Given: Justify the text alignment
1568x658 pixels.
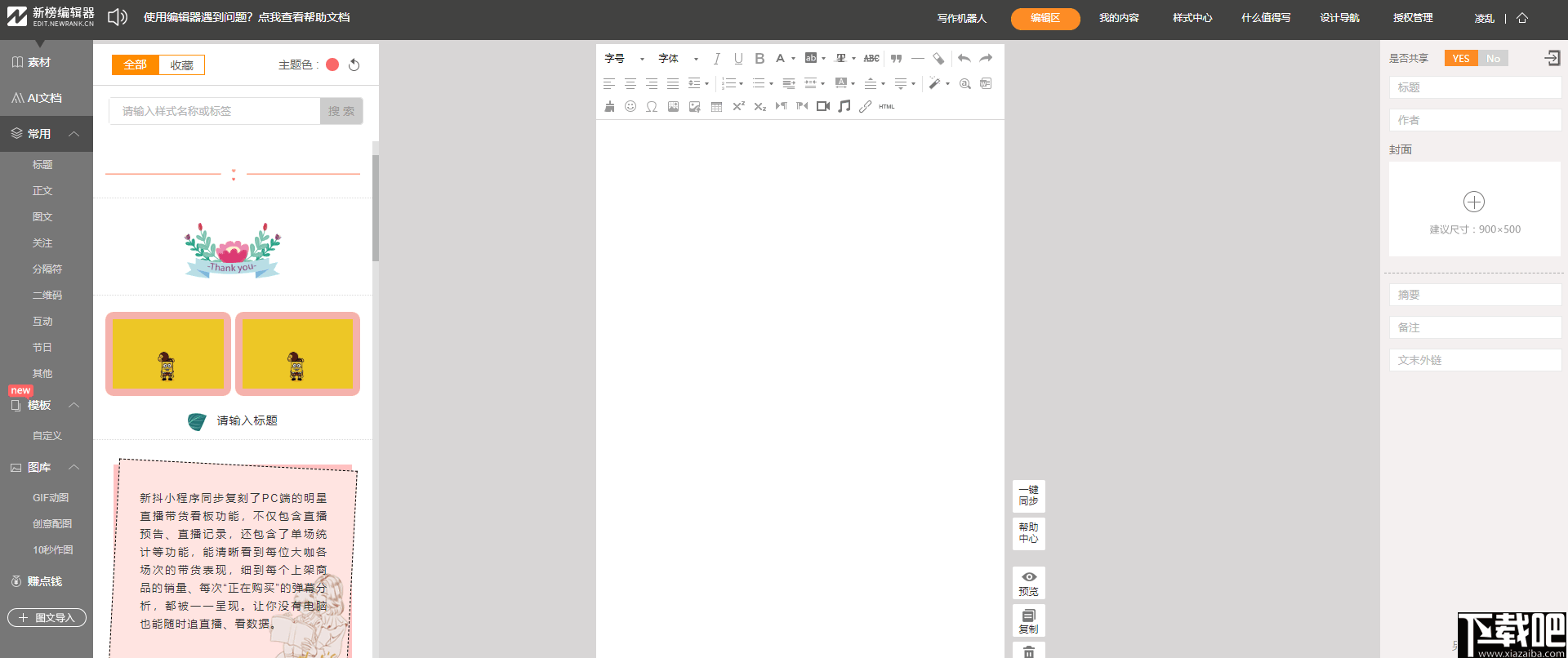Looking at the screenshot, I should pos(673,83).
